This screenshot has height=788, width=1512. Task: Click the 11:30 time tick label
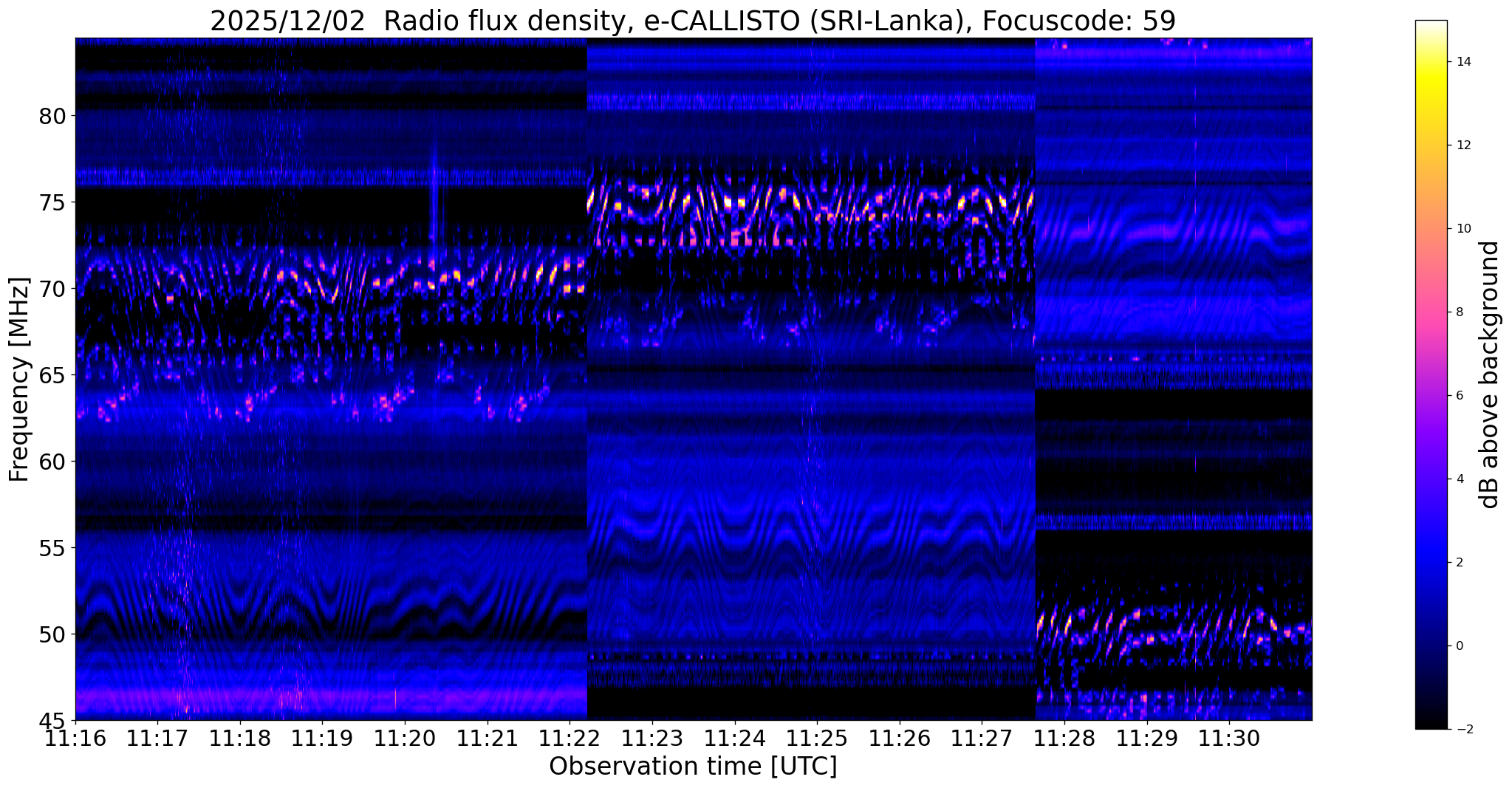(x=1229, y=737)
